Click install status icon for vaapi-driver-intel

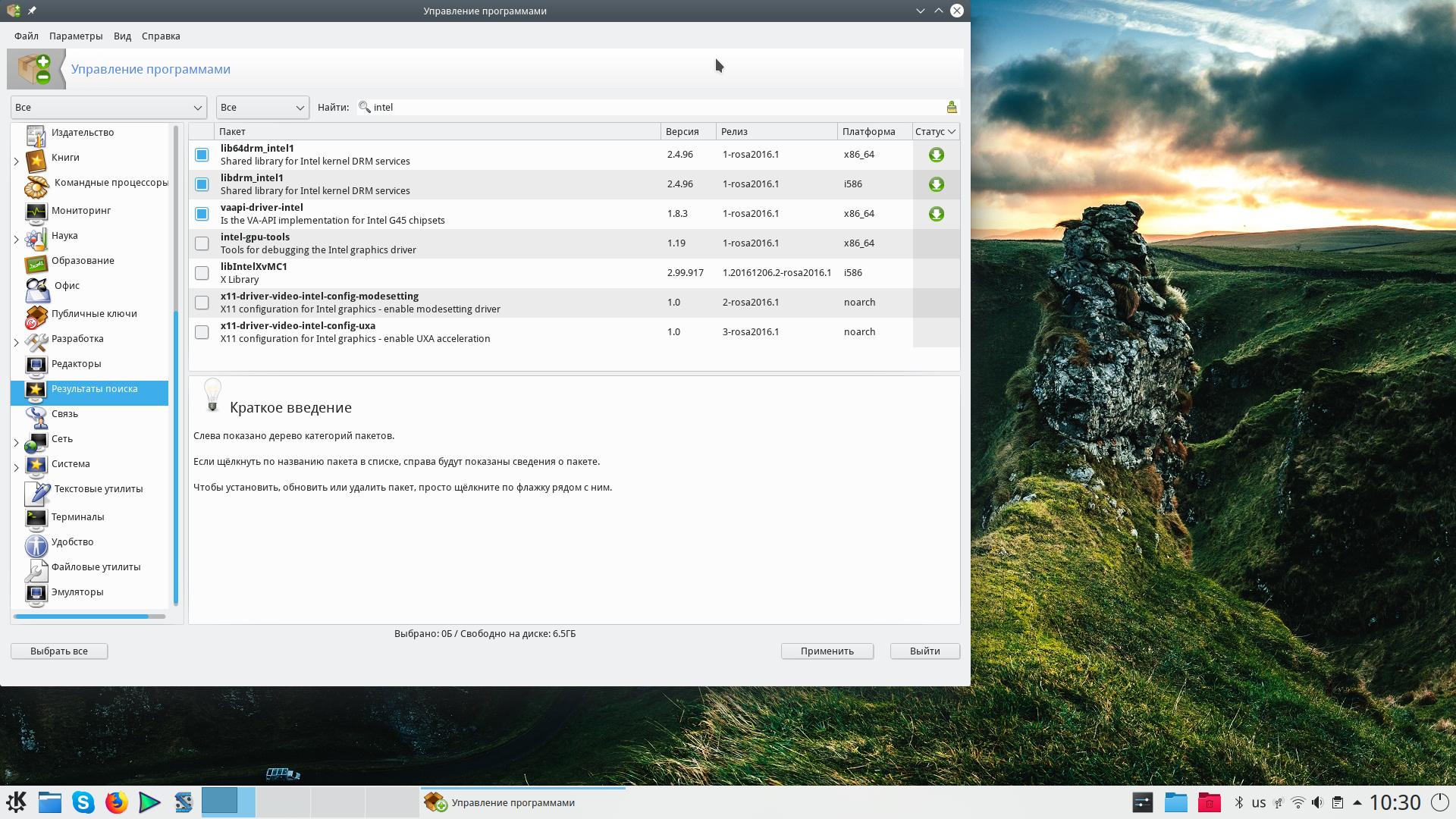click(936, 214)
